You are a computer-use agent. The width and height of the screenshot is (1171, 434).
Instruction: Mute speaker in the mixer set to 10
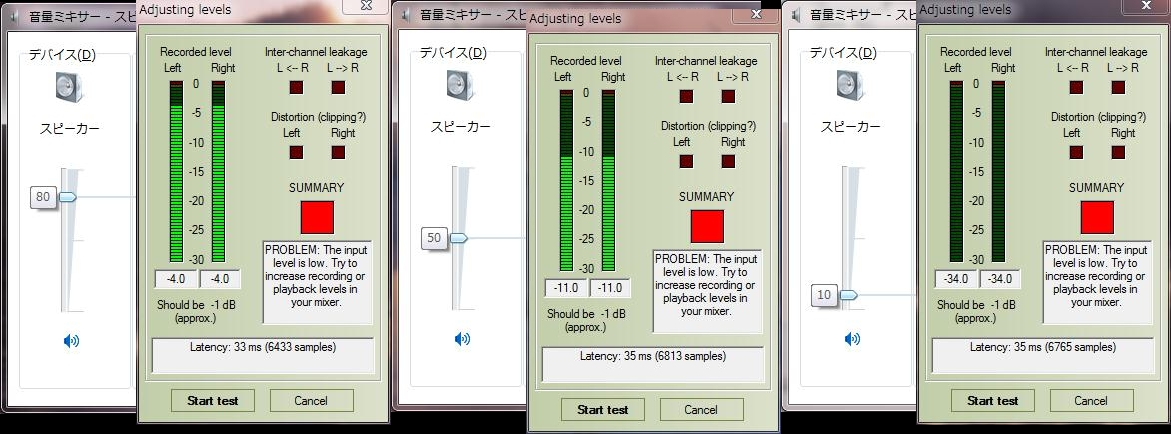coord(852,339)
